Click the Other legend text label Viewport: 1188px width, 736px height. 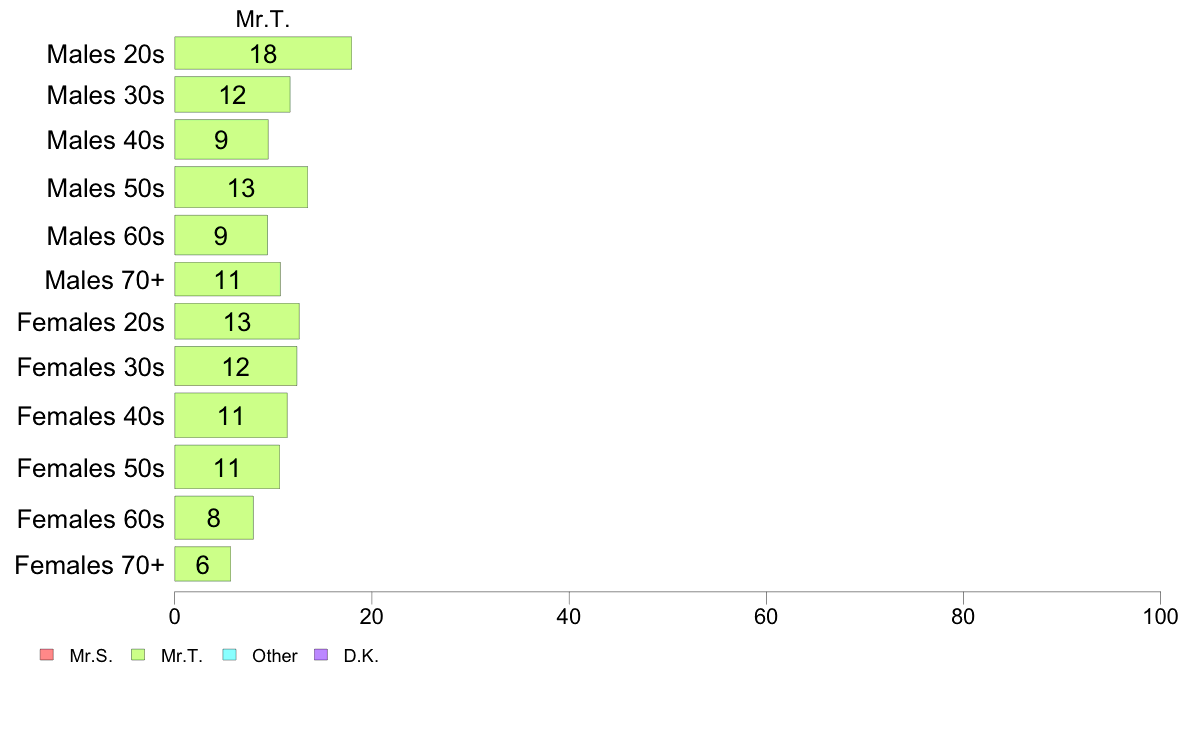pos(274,656)
